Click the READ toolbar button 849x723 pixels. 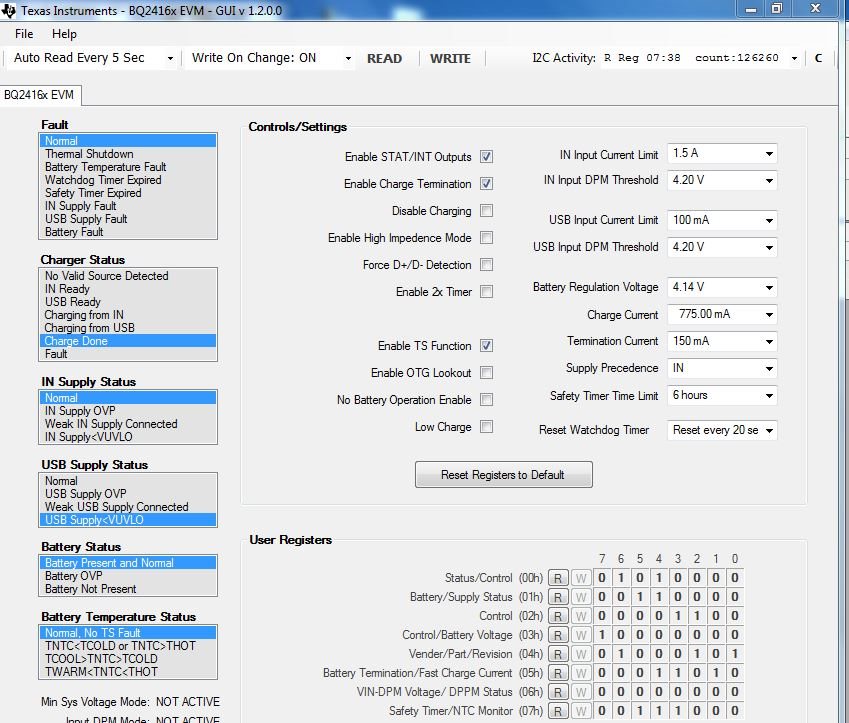pyautogui.click(x=384, y=58)
